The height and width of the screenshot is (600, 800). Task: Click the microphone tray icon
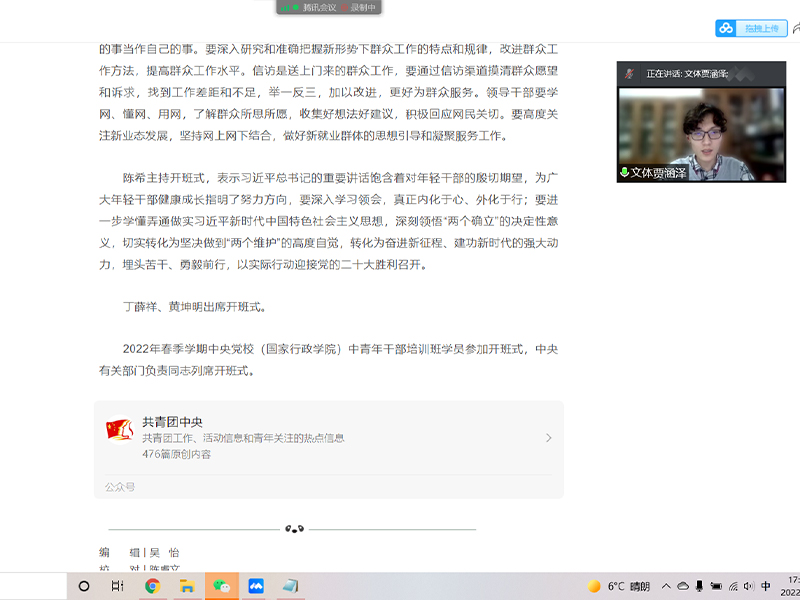(699, 586)
